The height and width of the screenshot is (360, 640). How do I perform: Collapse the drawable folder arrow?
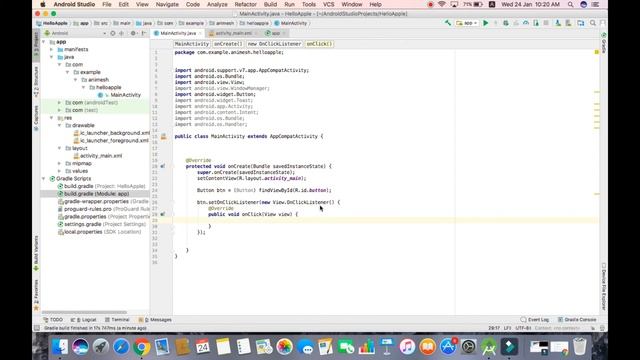coord(60,125)
